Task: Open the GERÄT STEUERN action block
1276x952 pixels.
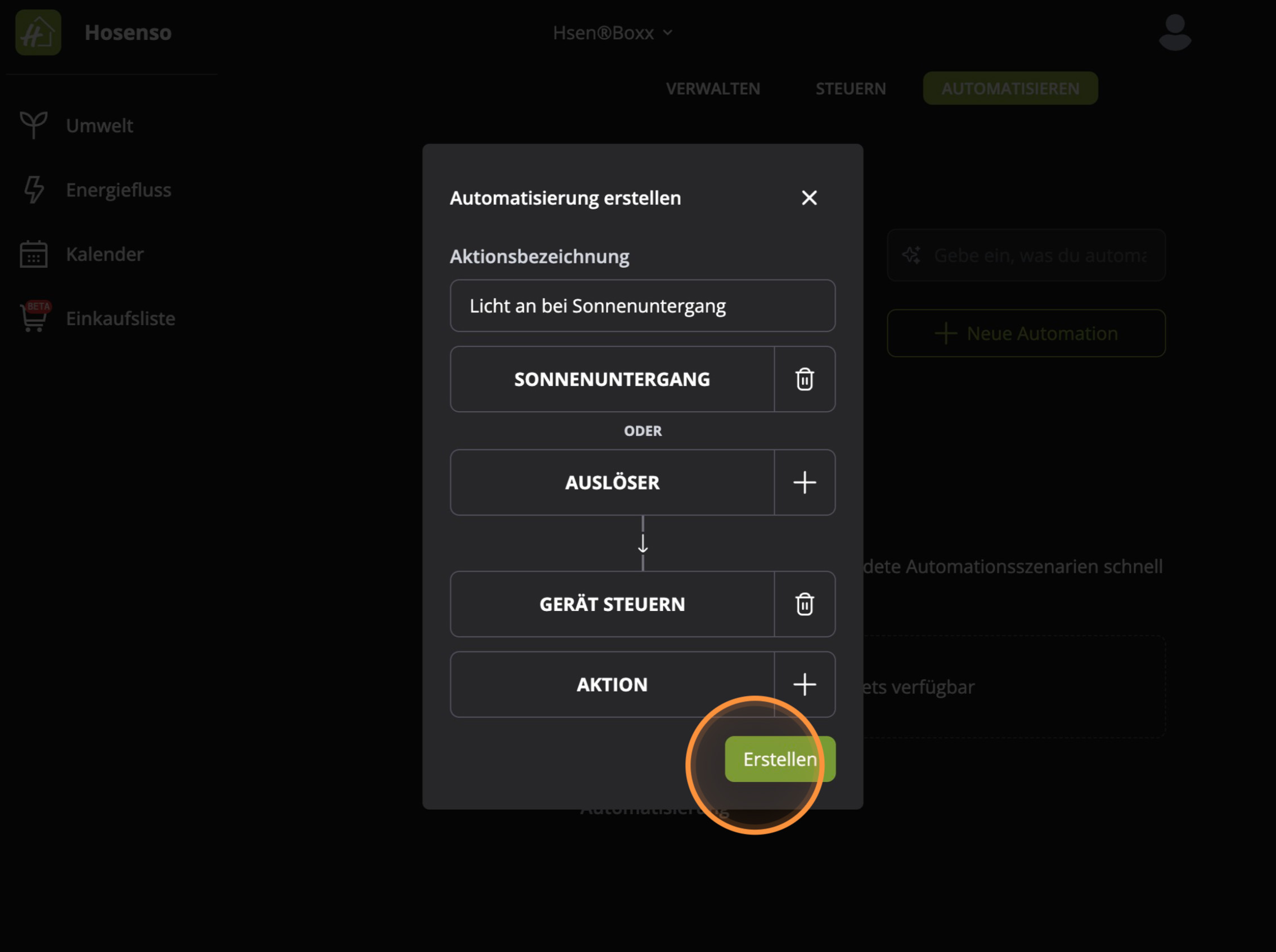Action: pyautogui.click(x=612, y=604)
